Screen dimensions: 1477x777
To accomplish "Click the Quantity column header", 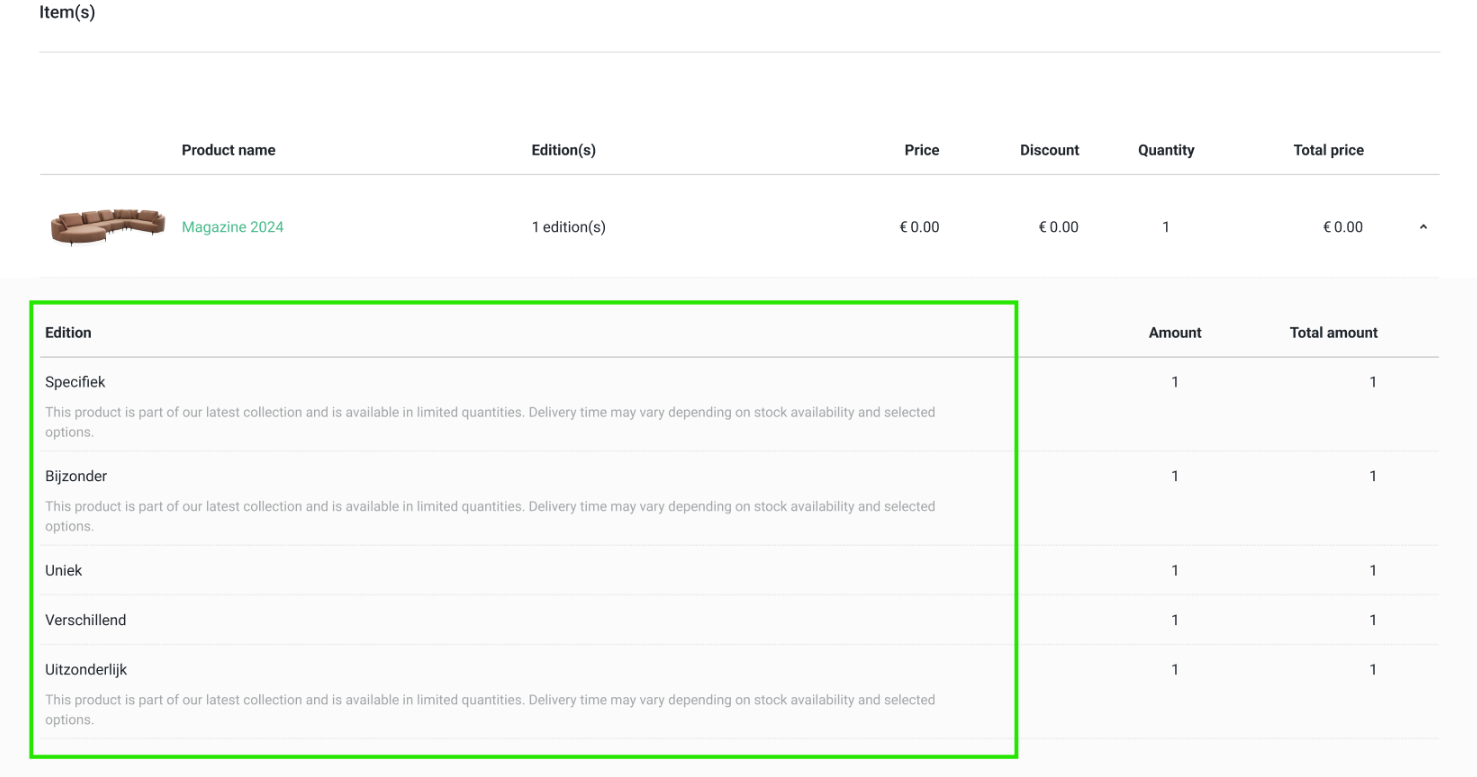I will 1166,150.
